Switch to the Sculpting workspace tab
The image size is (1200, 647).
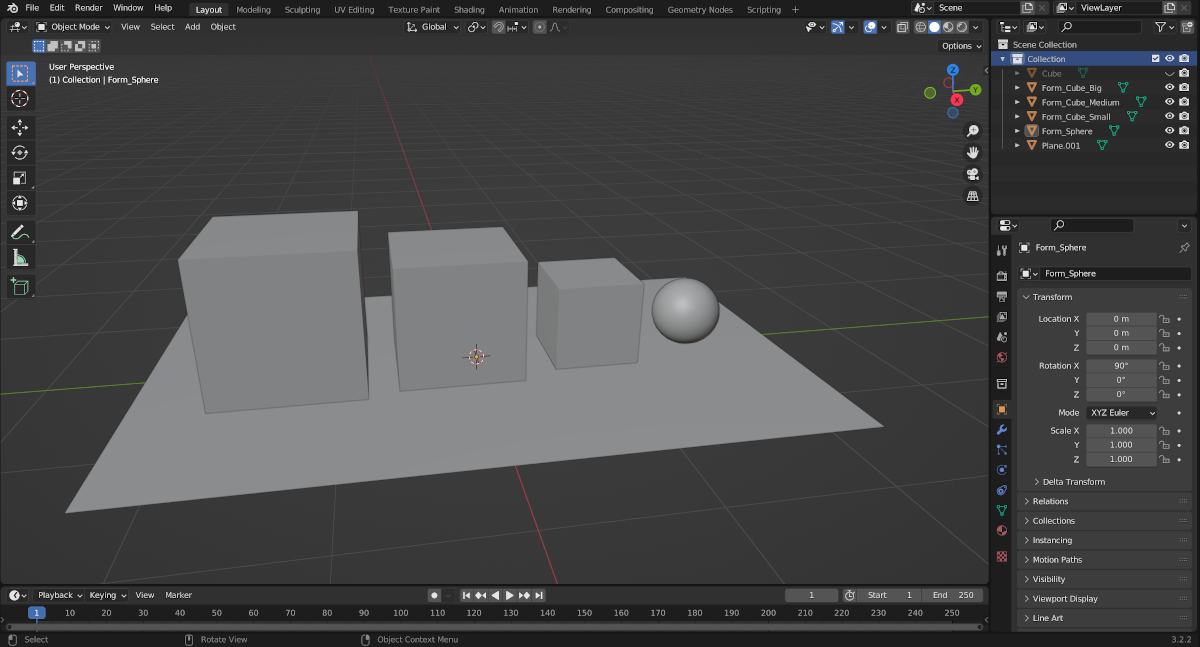pyautogui.click(x=302, y=10)
